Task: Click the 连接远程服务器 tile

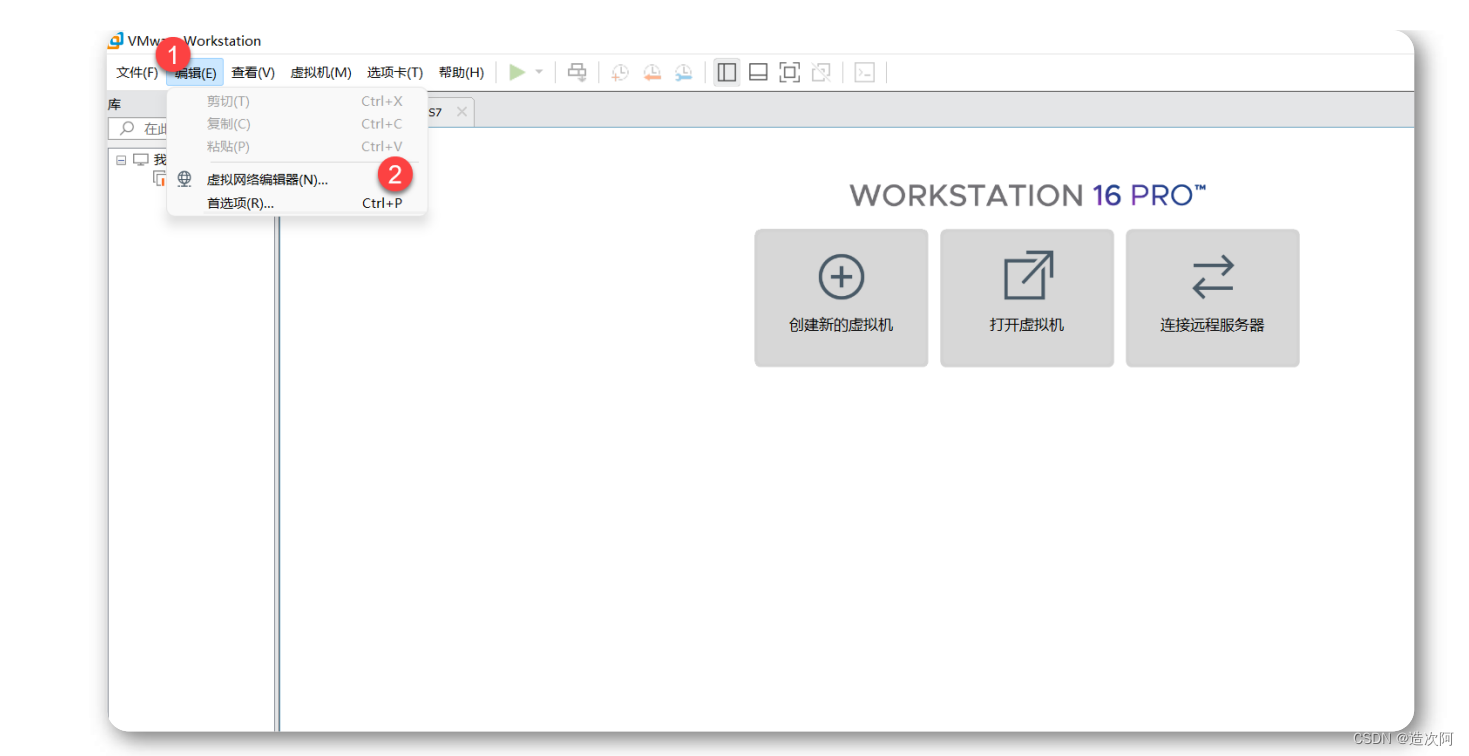Action: tap(1212, 298)
